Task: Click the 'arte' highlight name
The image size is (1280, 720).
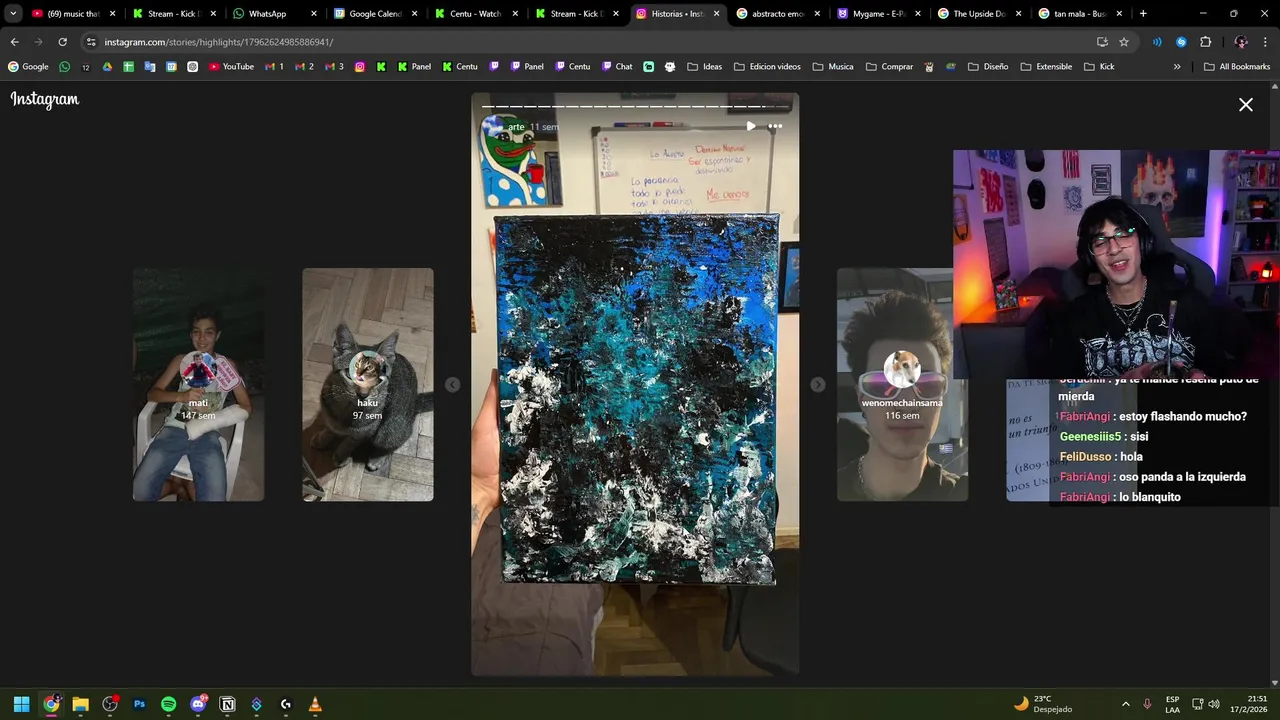Action: click(x=516, y=127)
